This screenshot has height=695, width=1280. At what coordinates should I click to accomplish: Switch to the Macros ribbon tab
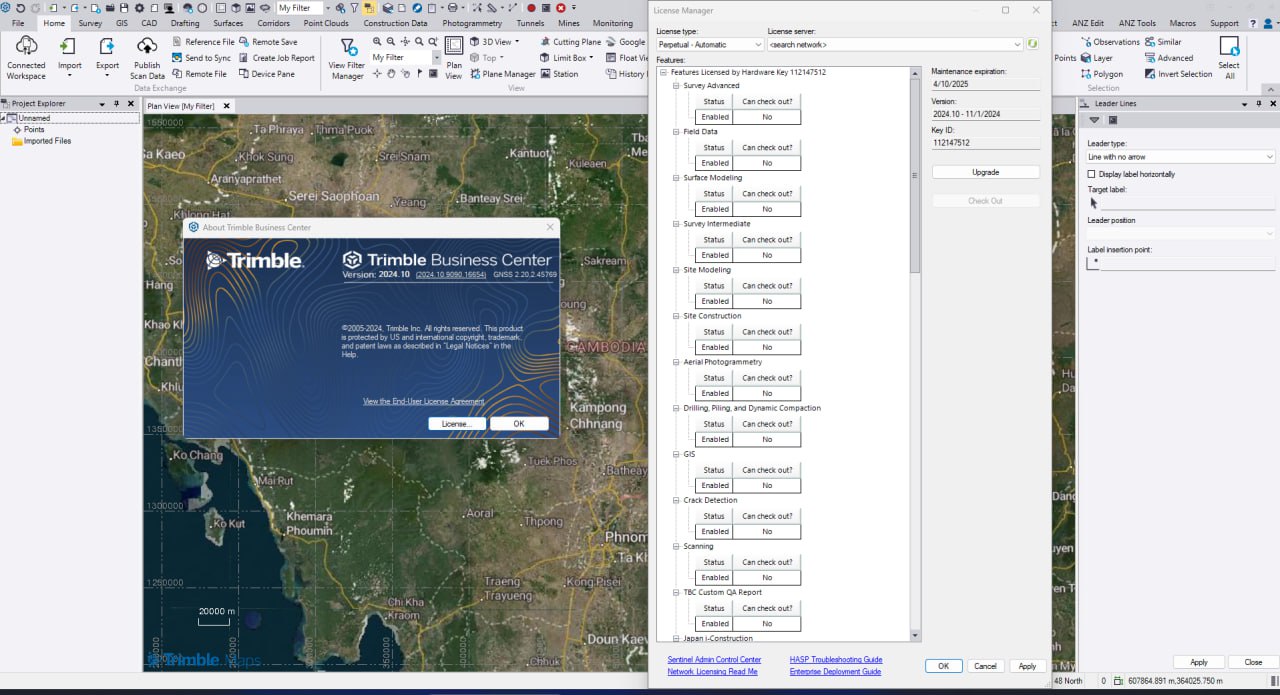click(x=1183, y=23)
